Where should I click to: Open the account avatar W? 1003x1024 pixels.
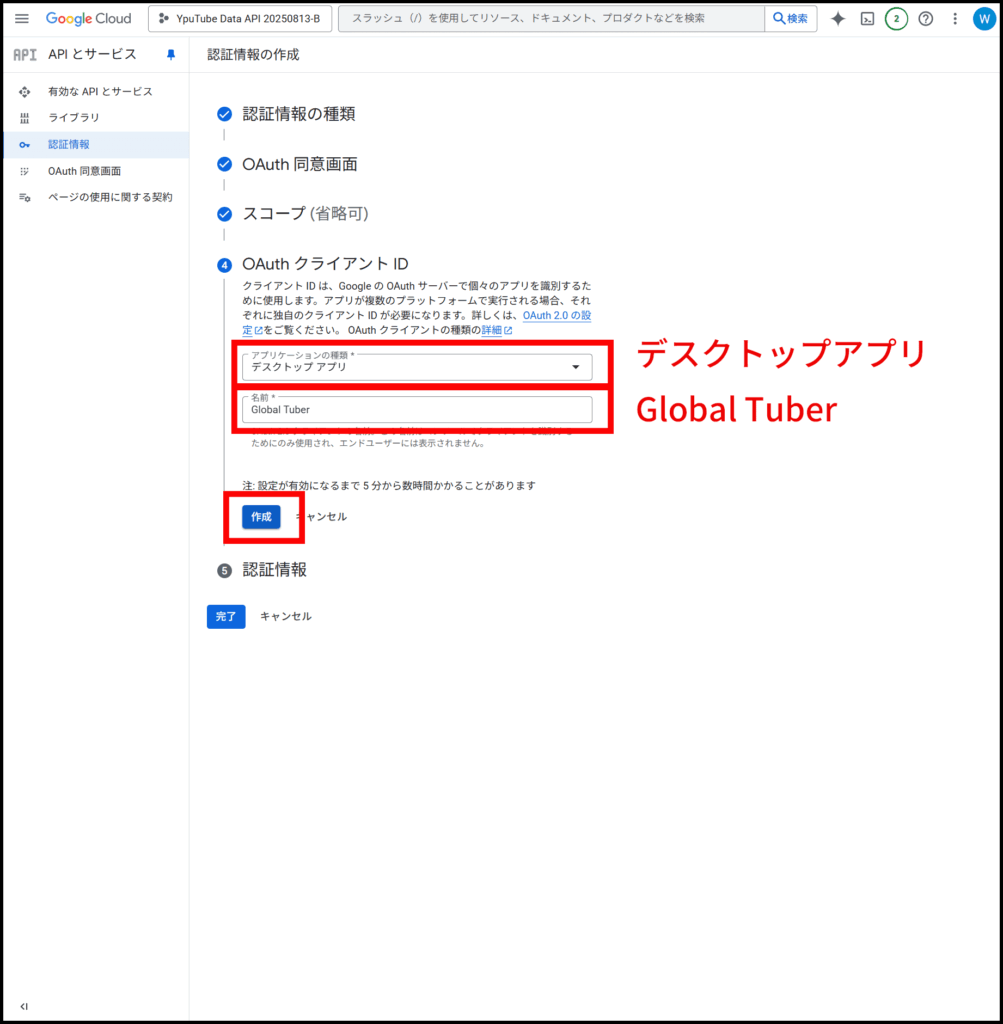[983, 18]
